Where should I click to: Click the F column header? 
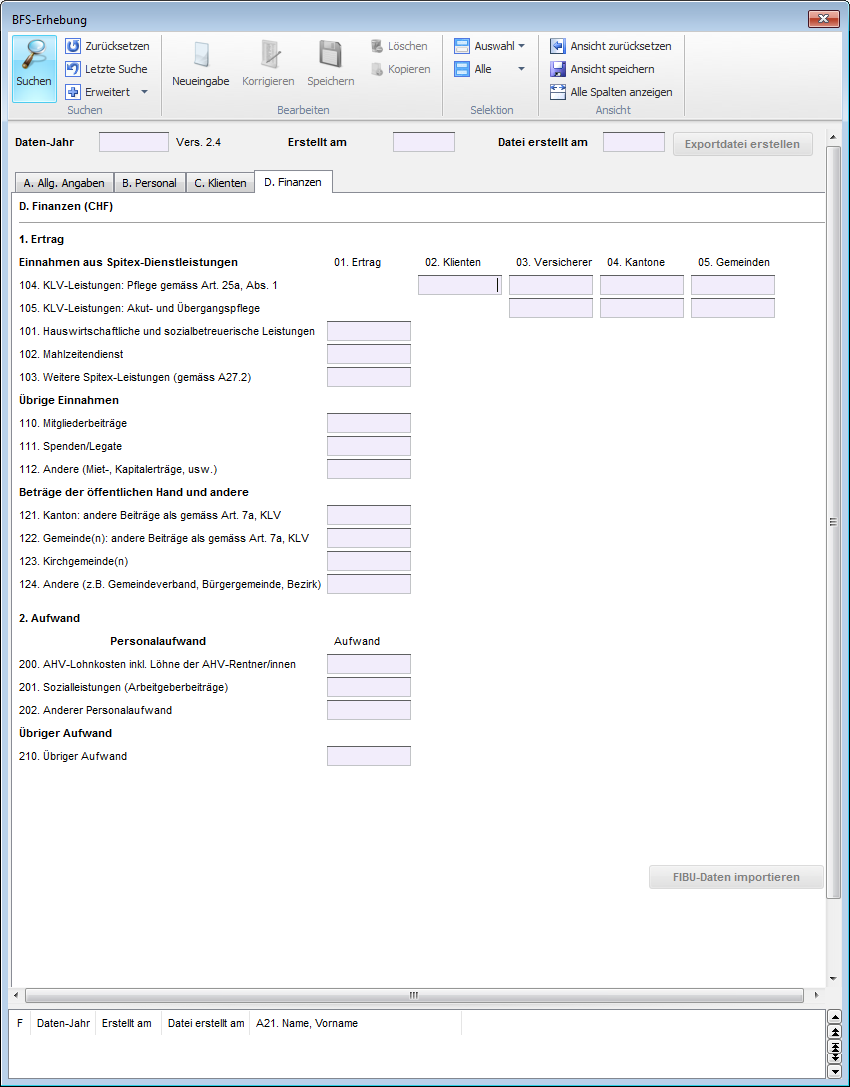(20, 1023)
